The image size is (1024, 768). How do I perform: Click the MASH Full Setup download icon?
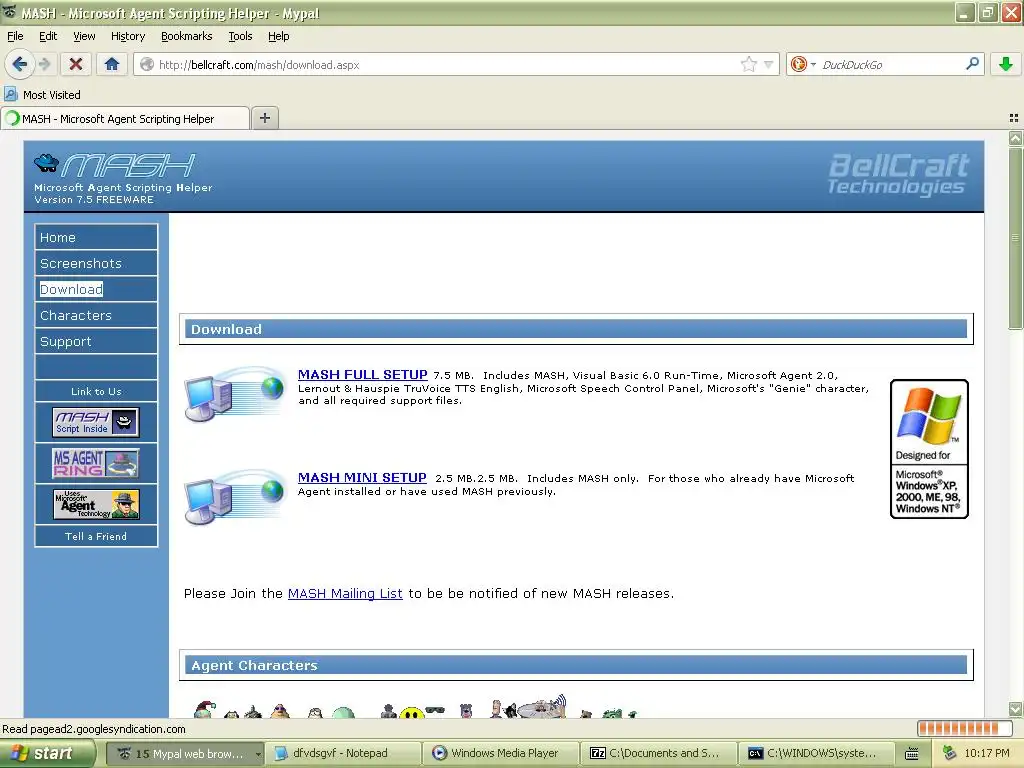click(235, 393)
